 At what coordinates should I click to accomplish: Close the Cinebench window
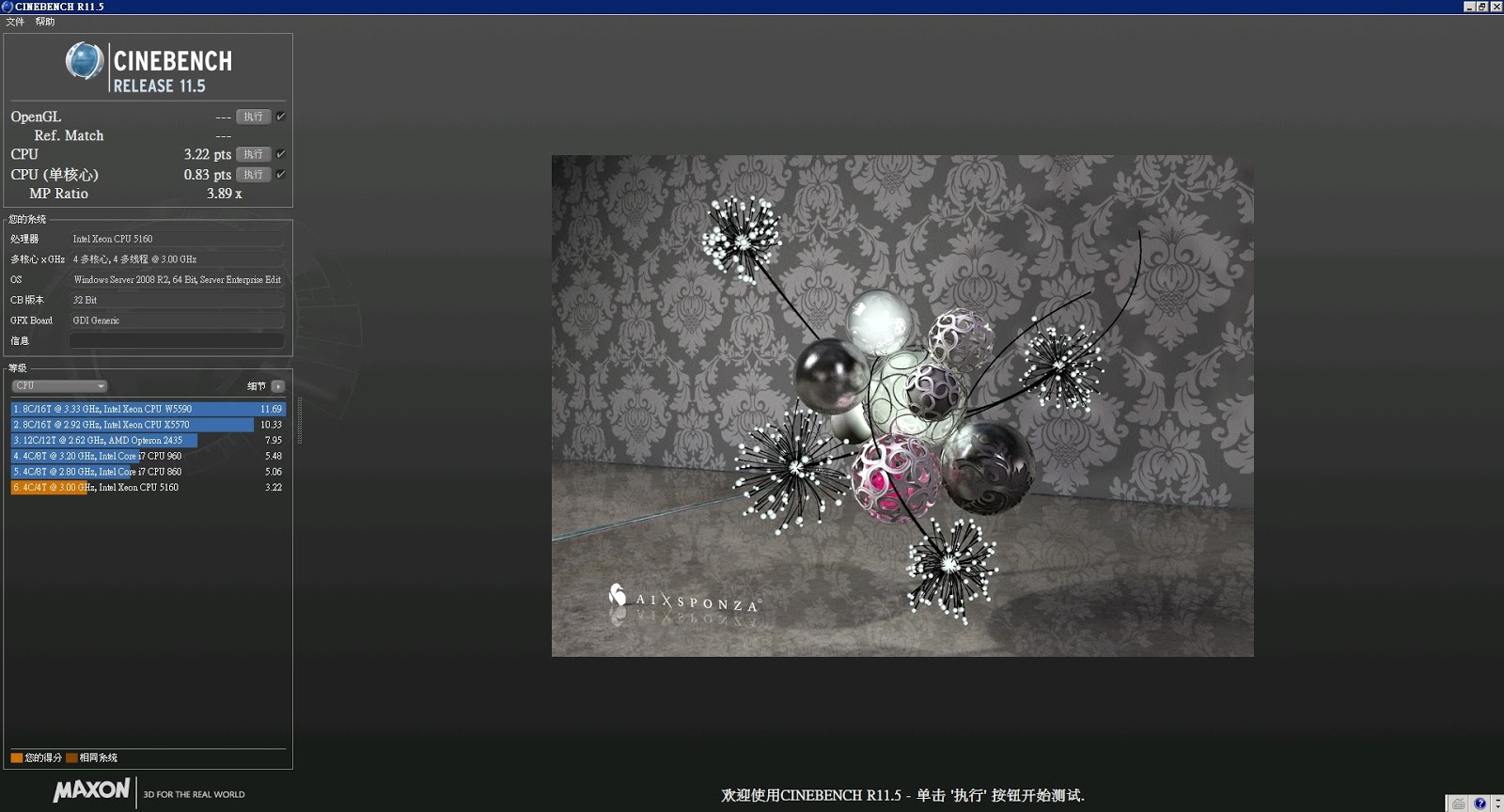(1496, 7)
